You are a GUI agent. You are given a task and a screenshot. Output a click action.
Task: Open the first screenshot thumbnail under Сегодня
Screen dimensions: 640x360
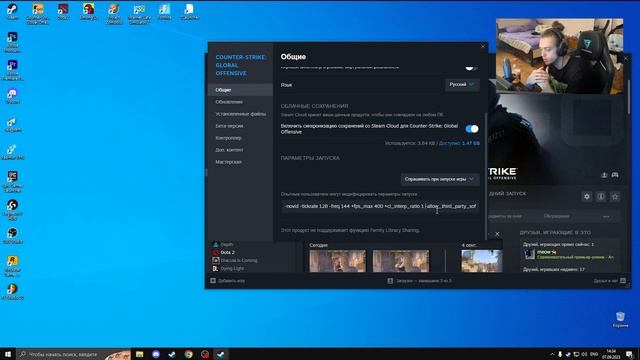[x=337, y=261]
